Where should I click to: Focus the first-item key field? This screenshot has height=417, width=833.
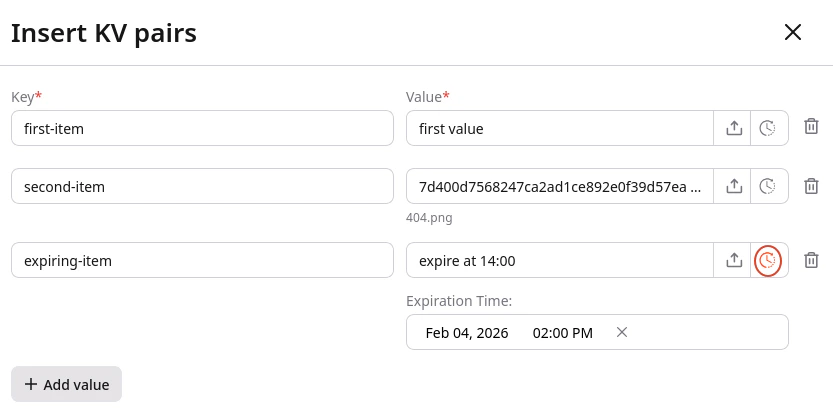202,128
